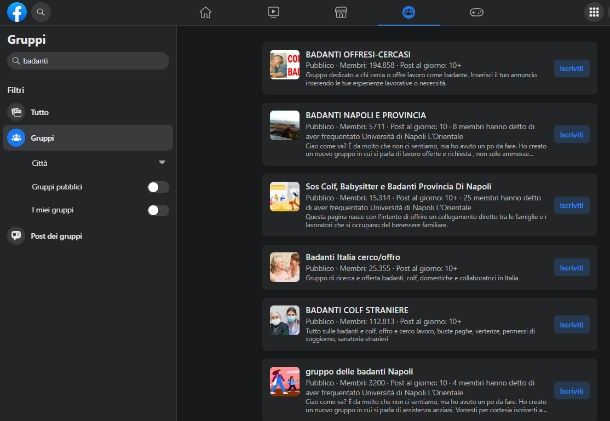
Task: Click the blue Gruppi filter icon
Action: [16, 138]
